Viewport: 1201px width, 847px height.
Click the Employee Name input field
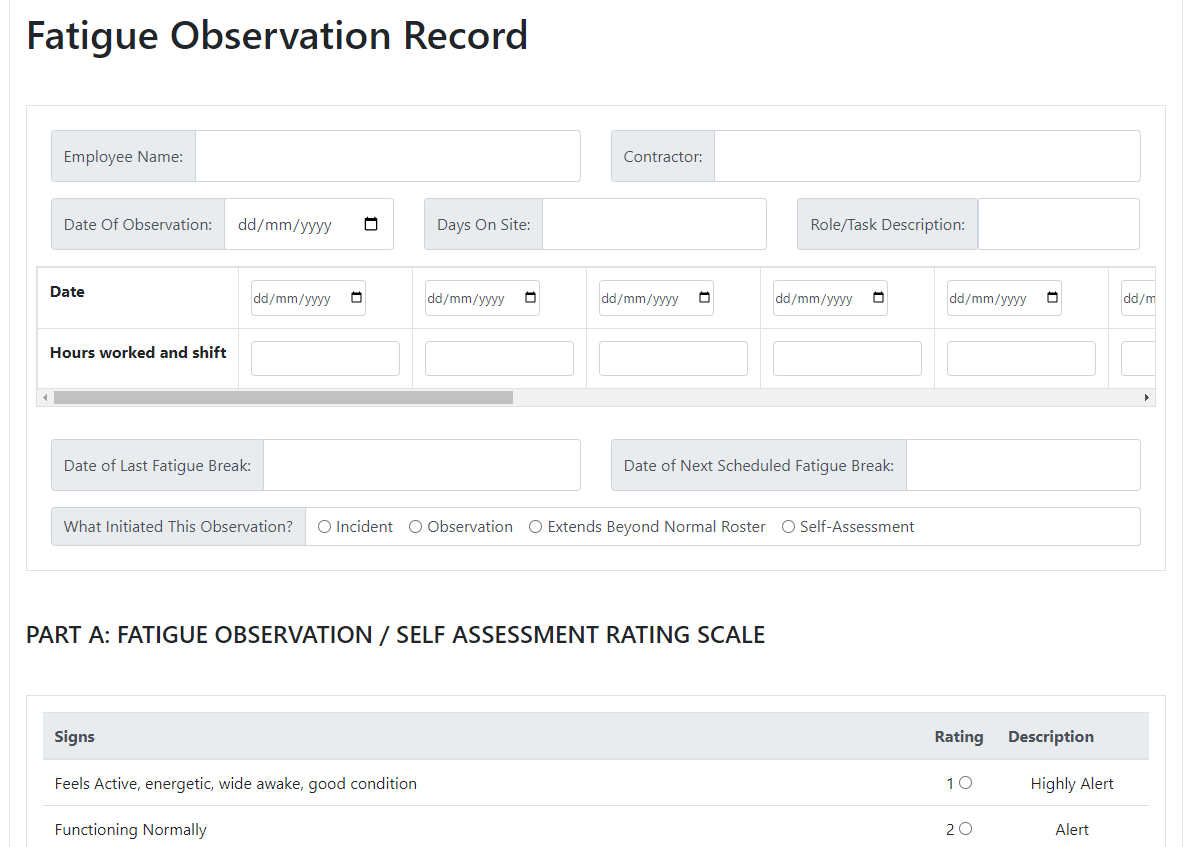(x=388, y=156)
